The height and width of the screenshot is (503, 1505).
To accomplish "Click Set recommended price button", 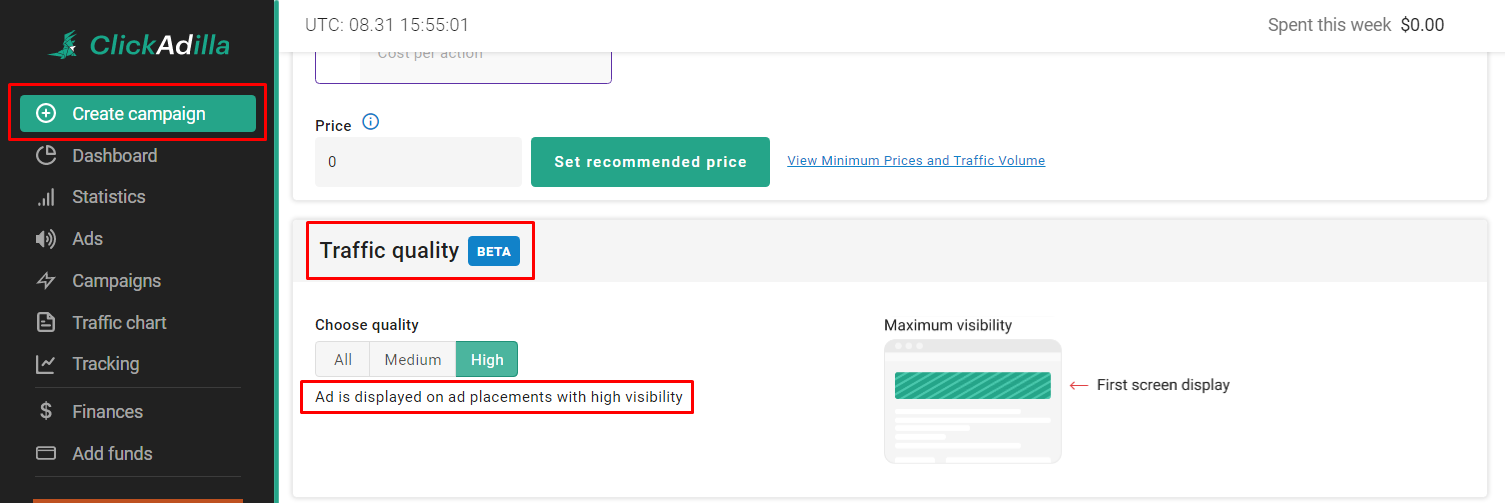I will pyautogui.click(x=650, y=162).
